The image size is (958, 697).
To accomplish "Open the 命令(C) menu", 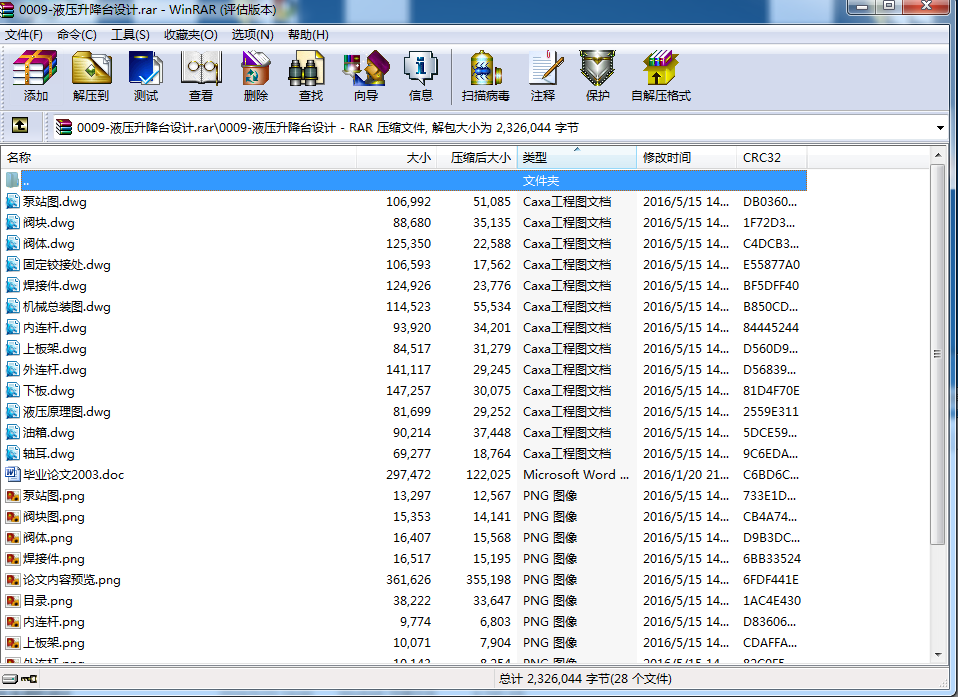I will pyautogui.click(x=76, y=35).
